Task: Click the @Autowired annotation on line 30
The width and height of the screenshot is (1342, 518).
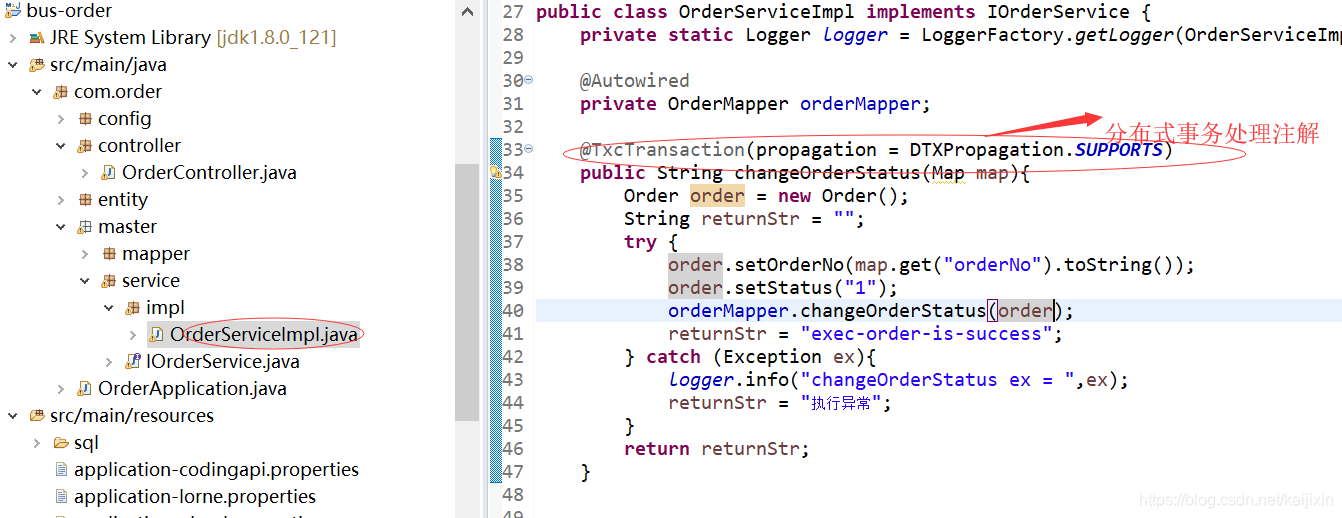Action: tap(635, 81)
